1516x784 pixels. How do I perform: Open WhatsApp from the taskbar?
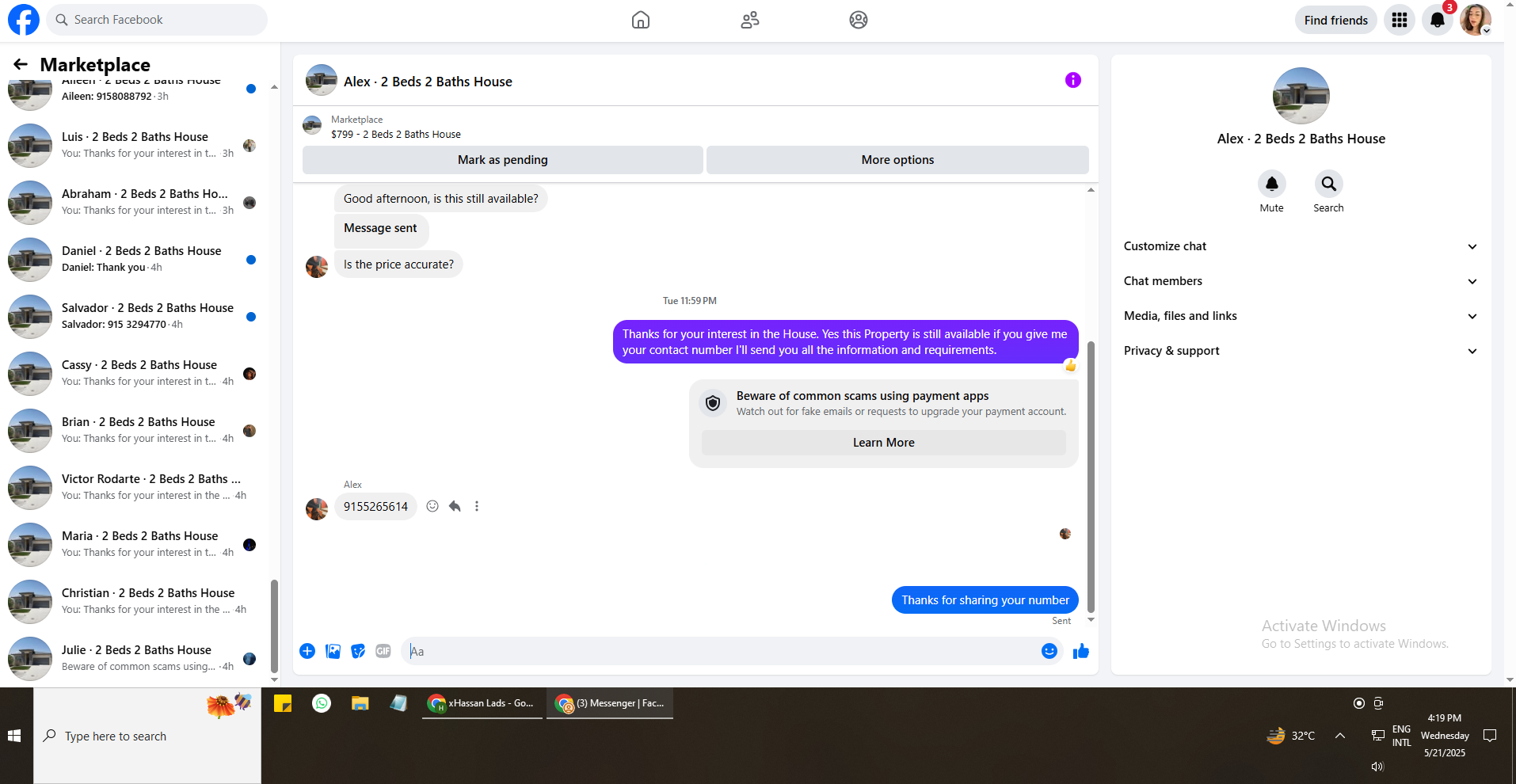click(322, 703)
